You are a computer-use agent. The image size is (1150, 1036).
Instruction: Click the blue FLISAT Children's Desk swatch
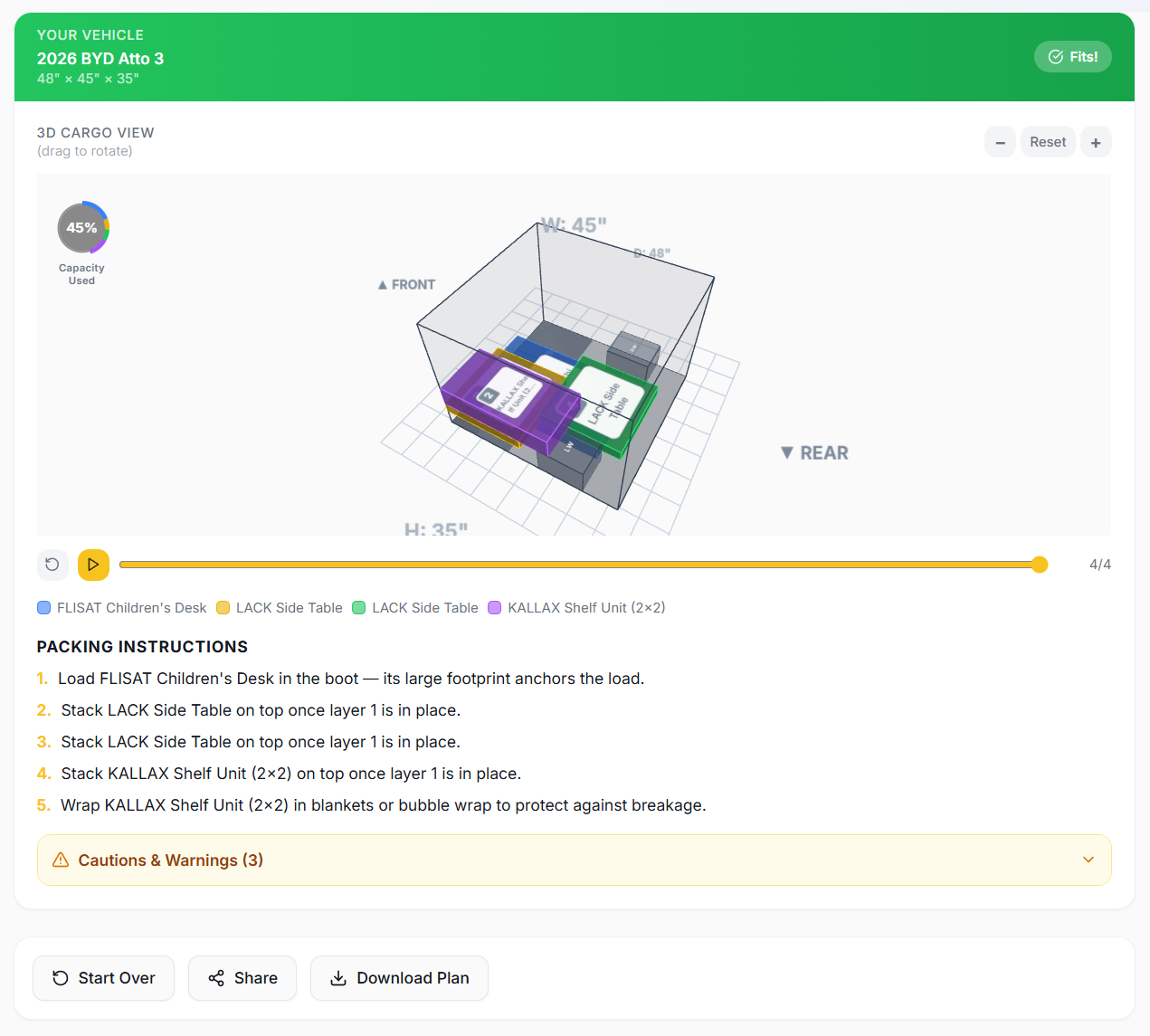[x=43, y=608]
